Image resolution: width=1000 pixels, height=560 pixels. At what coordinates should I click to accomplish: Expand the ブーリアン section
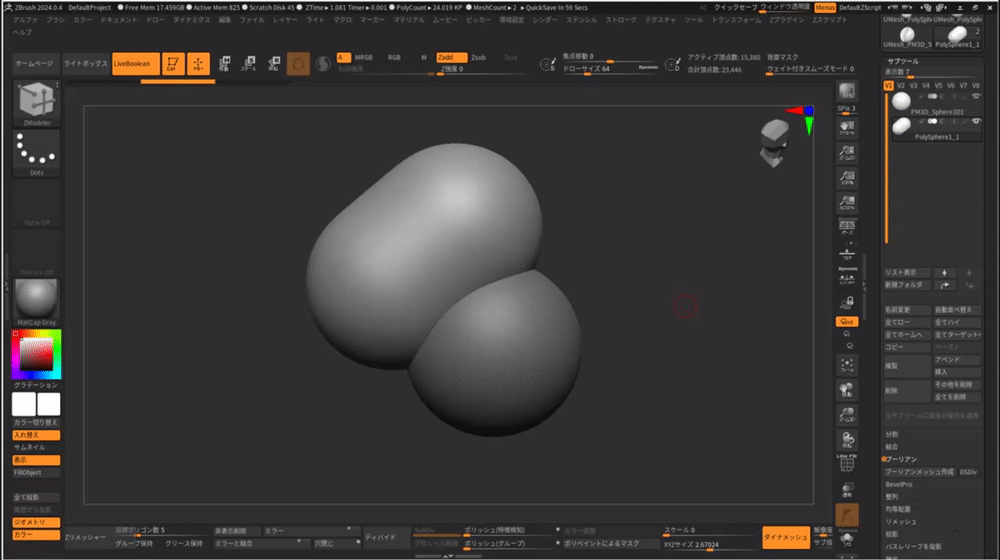point(899,459)
